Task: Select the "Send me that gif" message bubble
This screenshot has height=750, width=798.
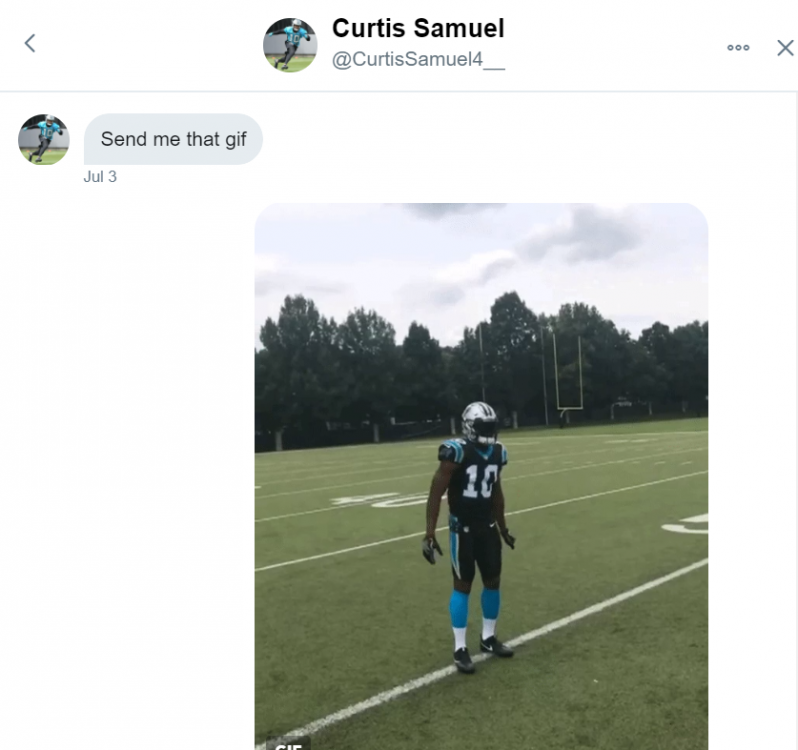Action: point(174,139)
